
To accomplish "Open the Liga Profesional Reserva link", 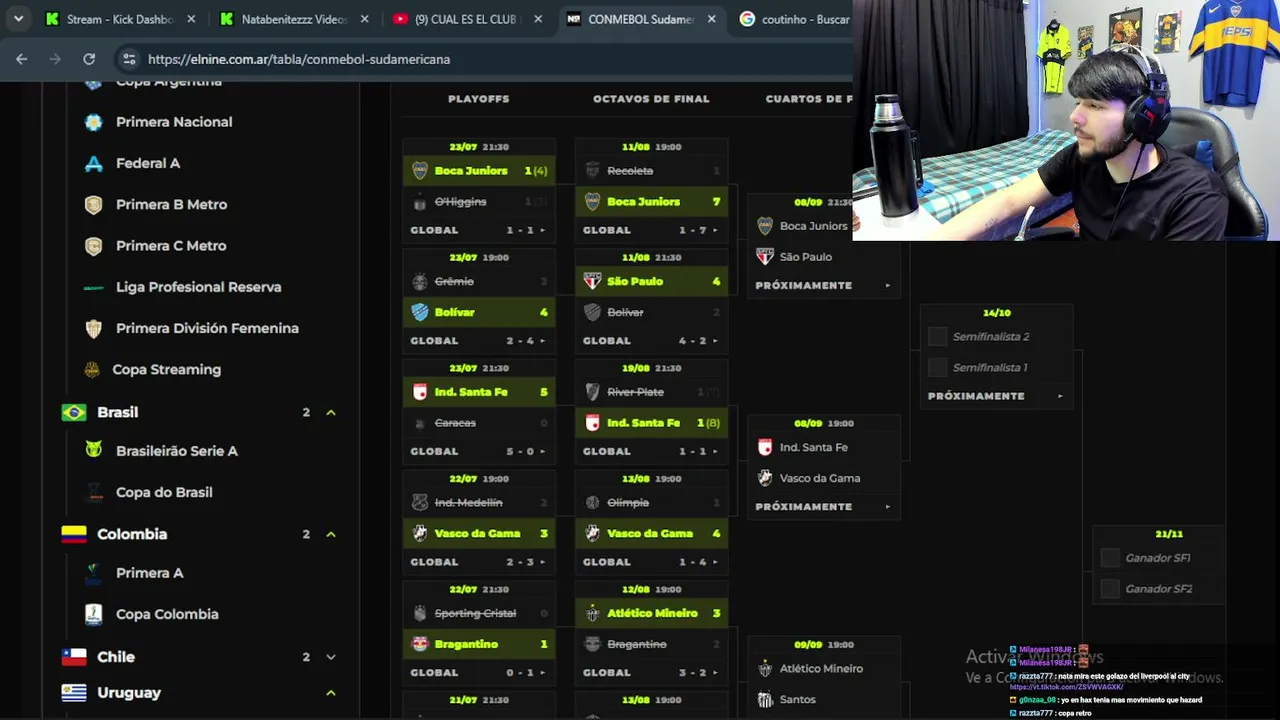I will [198, 287].
